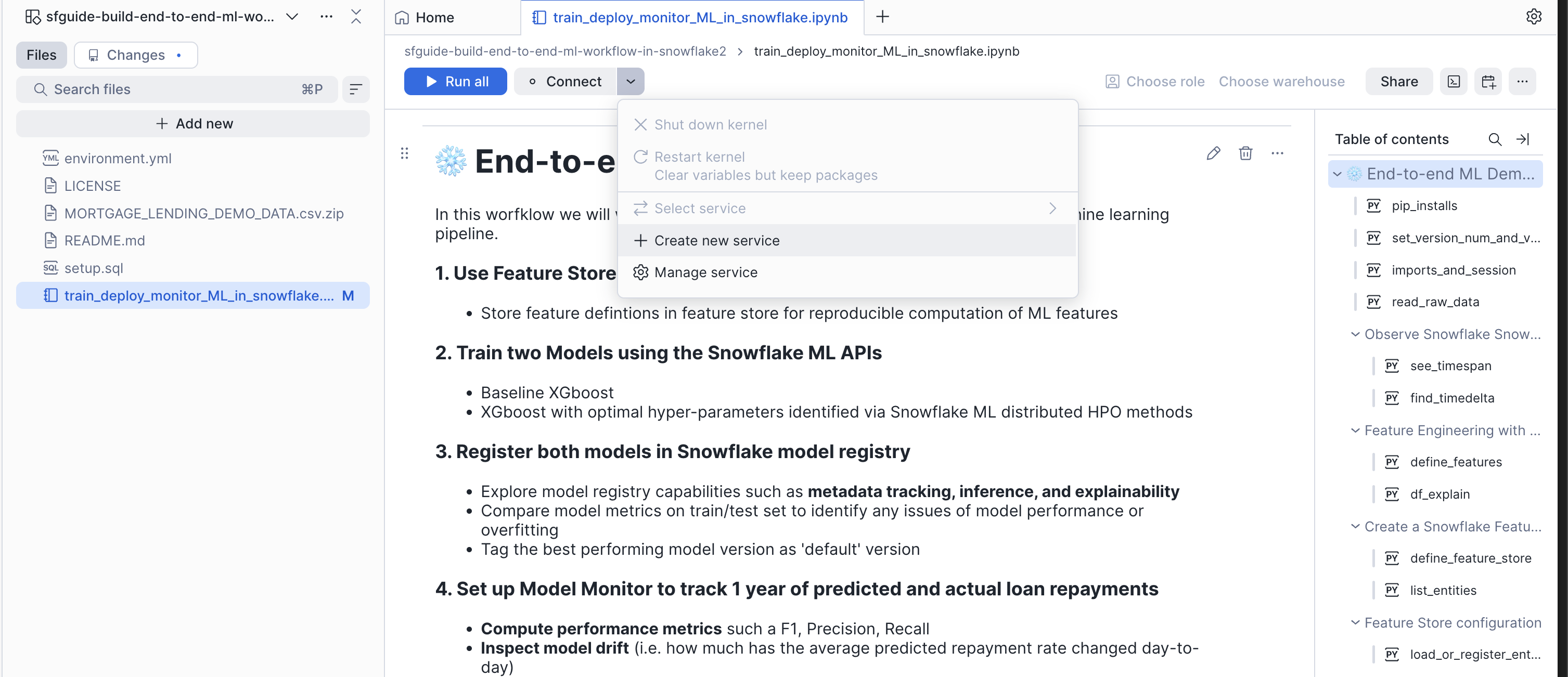Viewport: 1568px width, 677px height.
Task: Click the schedule calendar icon
Action: point(1488,82)
